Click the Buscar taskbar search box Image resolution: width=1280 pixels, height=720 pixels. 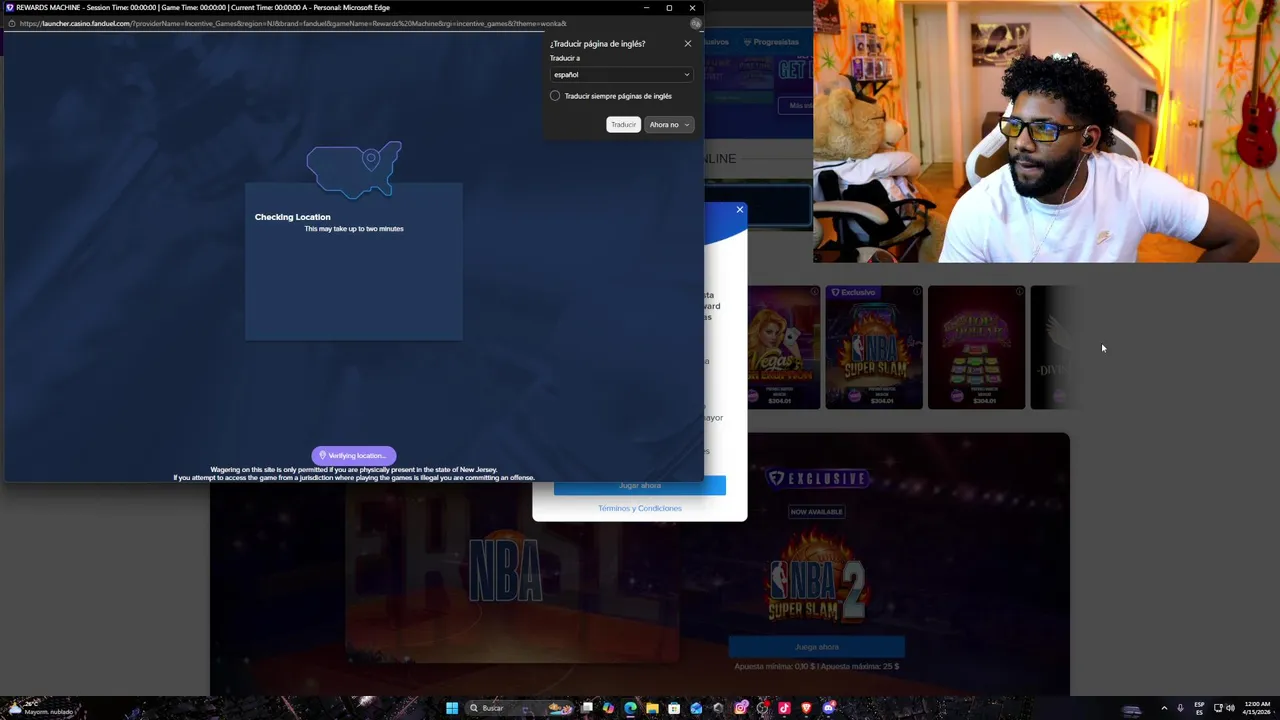[x=520, y=708]
